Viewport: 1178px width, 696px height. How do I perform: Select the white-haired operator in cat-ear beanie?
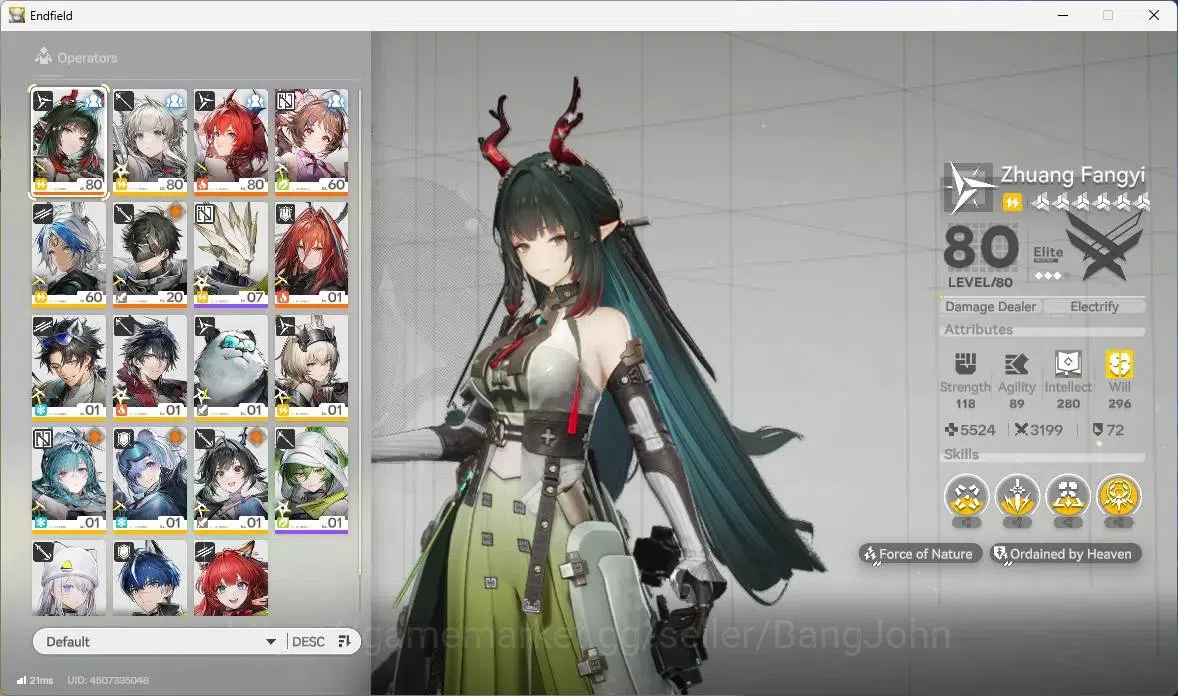[68, 578]
